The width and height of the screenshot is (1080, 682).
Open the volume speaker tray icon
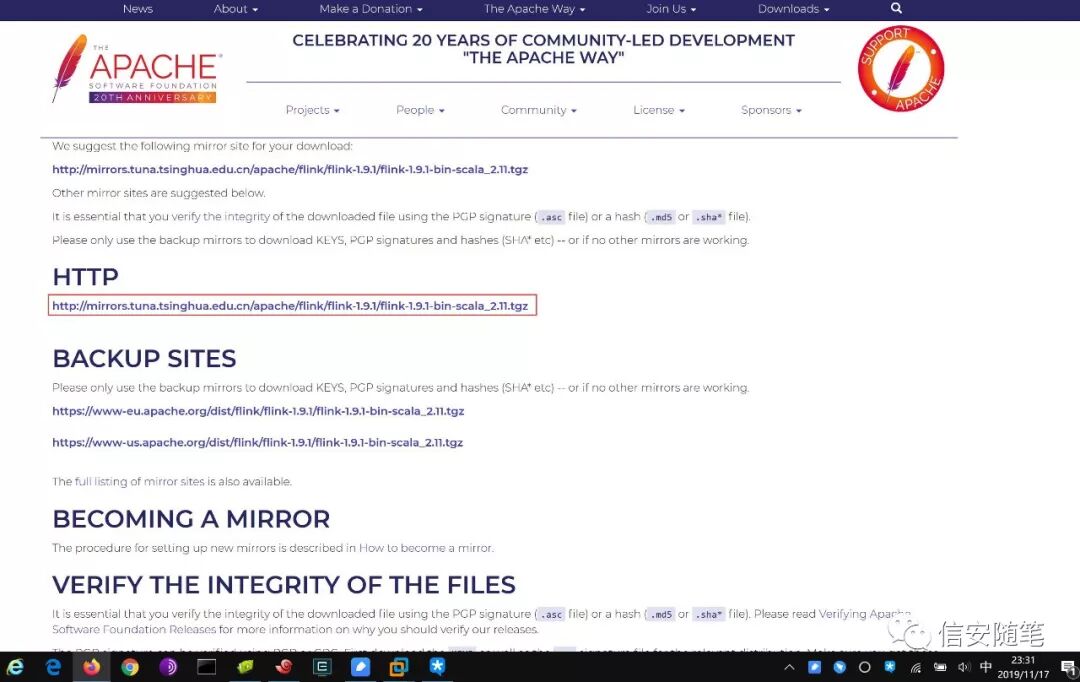click(x=964, y=667)
